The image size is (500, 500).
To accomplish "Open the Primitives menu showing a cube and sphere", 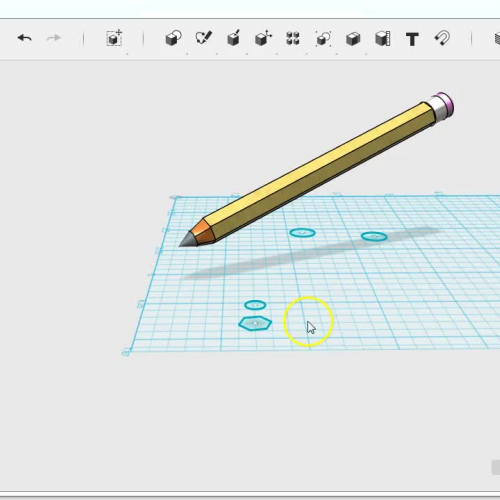I will point(173,38).
